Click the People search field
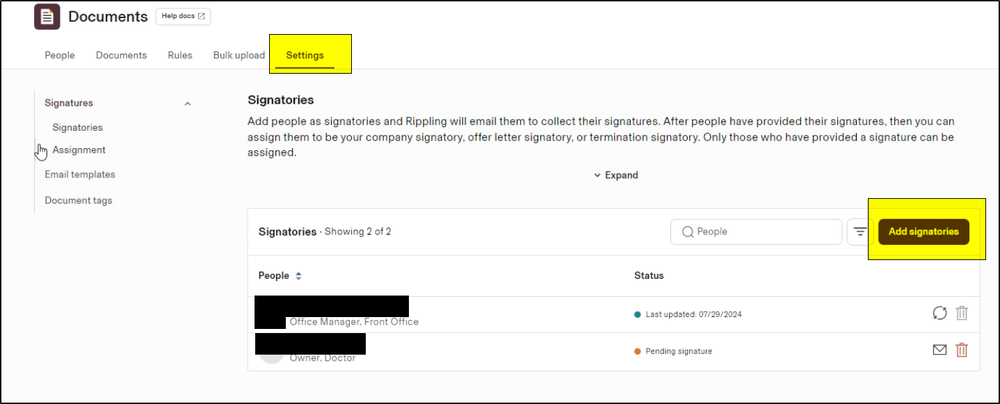 (x=756, y=232)
